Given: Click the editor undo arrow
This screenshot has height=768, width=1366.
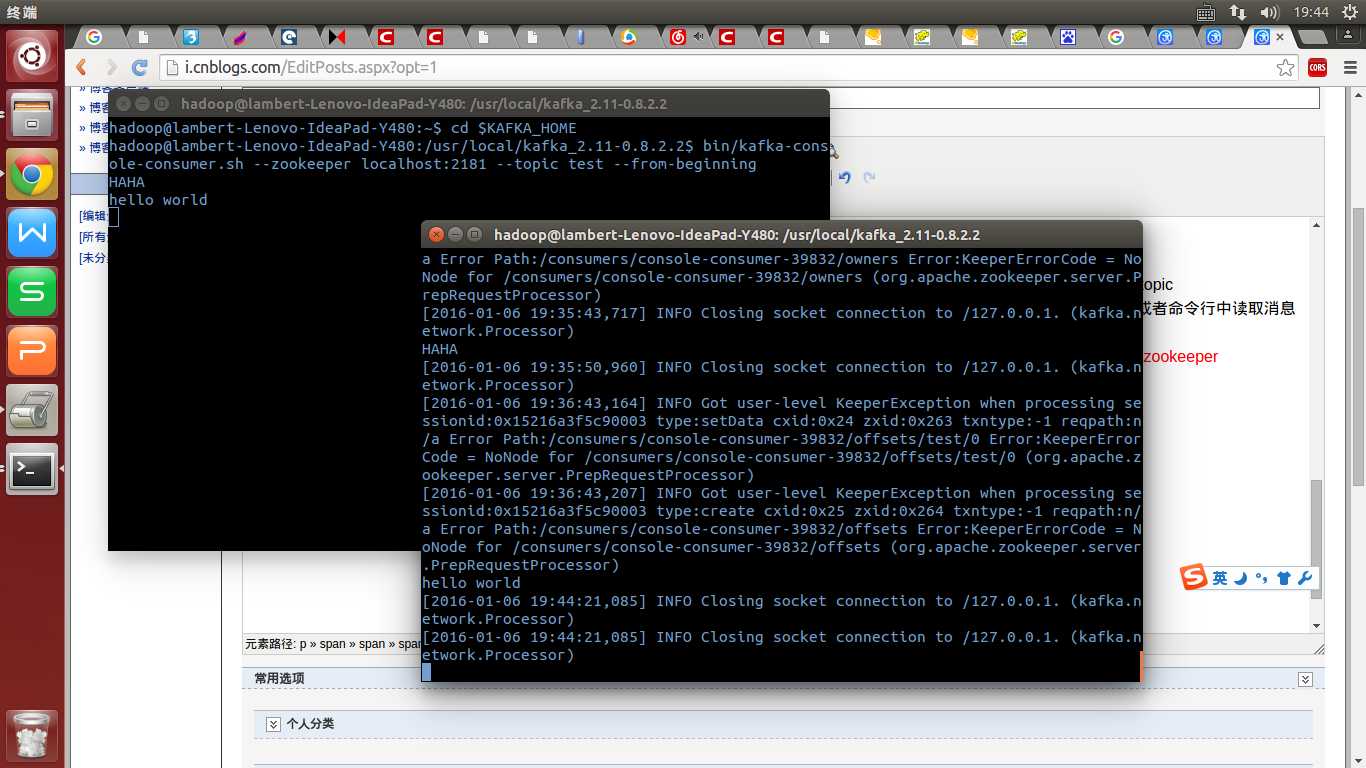Looking at the screenshot, I should click(845, 177).
